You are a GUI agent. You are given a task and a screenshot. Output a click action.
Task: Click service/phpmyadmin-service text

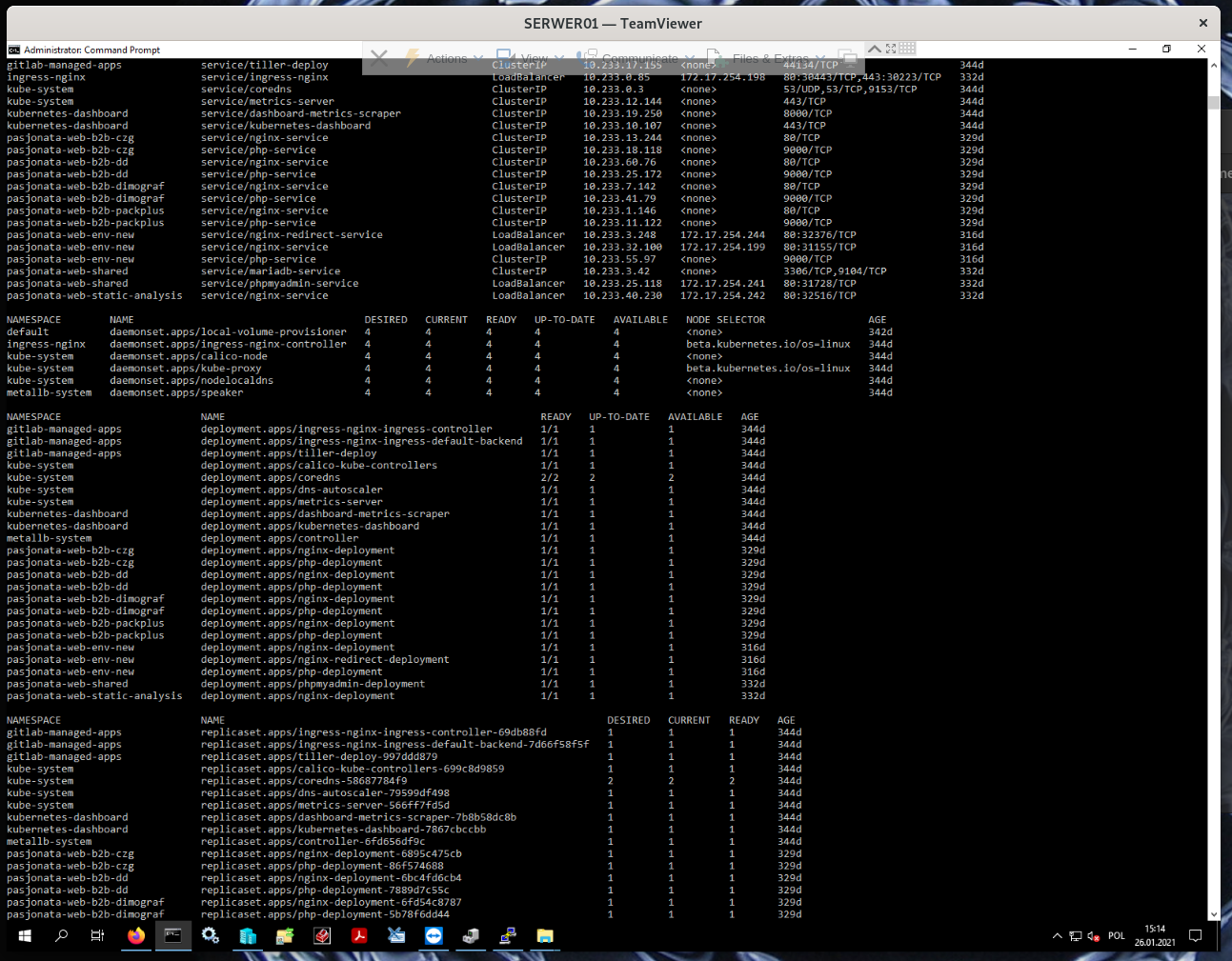(280, 284)
